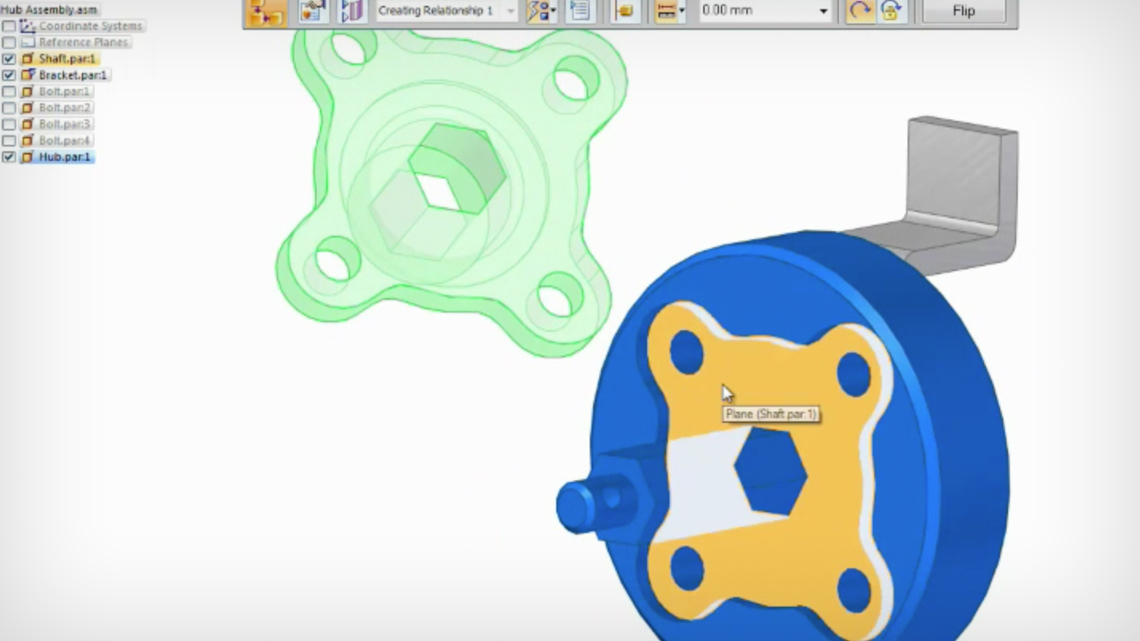Click the reference planes display icon

[x=351, y=11]
